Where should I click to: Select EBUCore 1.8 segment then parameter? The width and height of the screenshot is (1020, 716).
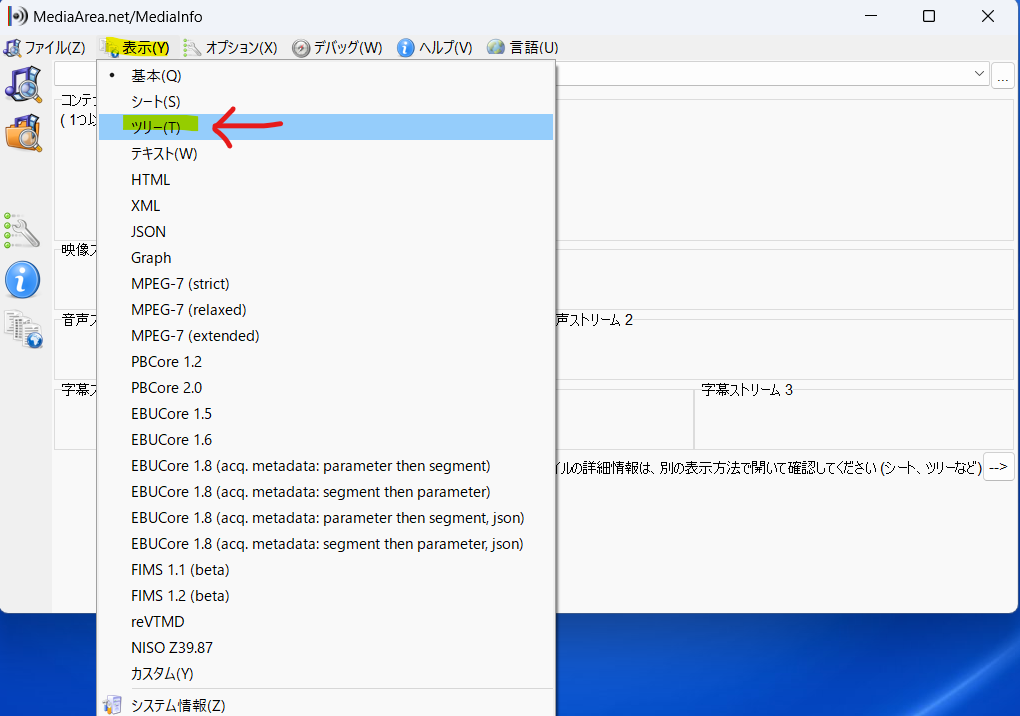coord(326,492)
